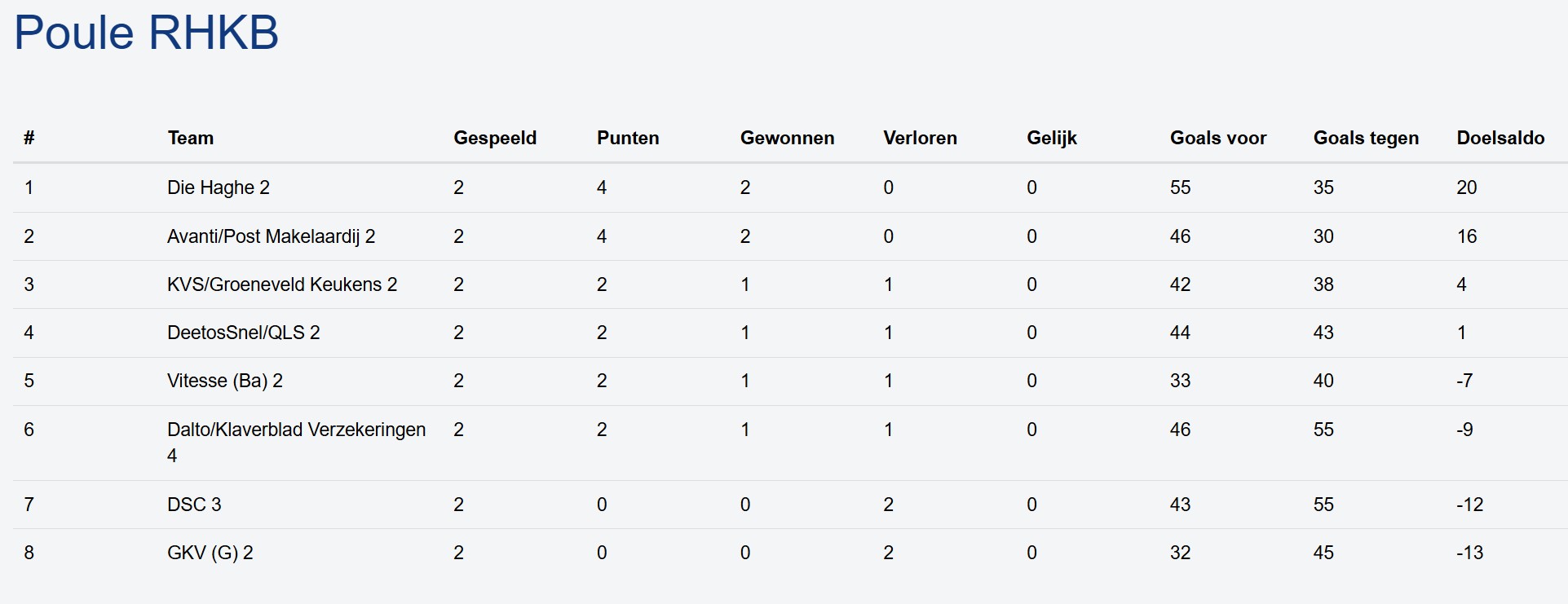This screenshot has height=604, width=1568.
Task: Click the Gespeeld column header
Action: [495, 138]
